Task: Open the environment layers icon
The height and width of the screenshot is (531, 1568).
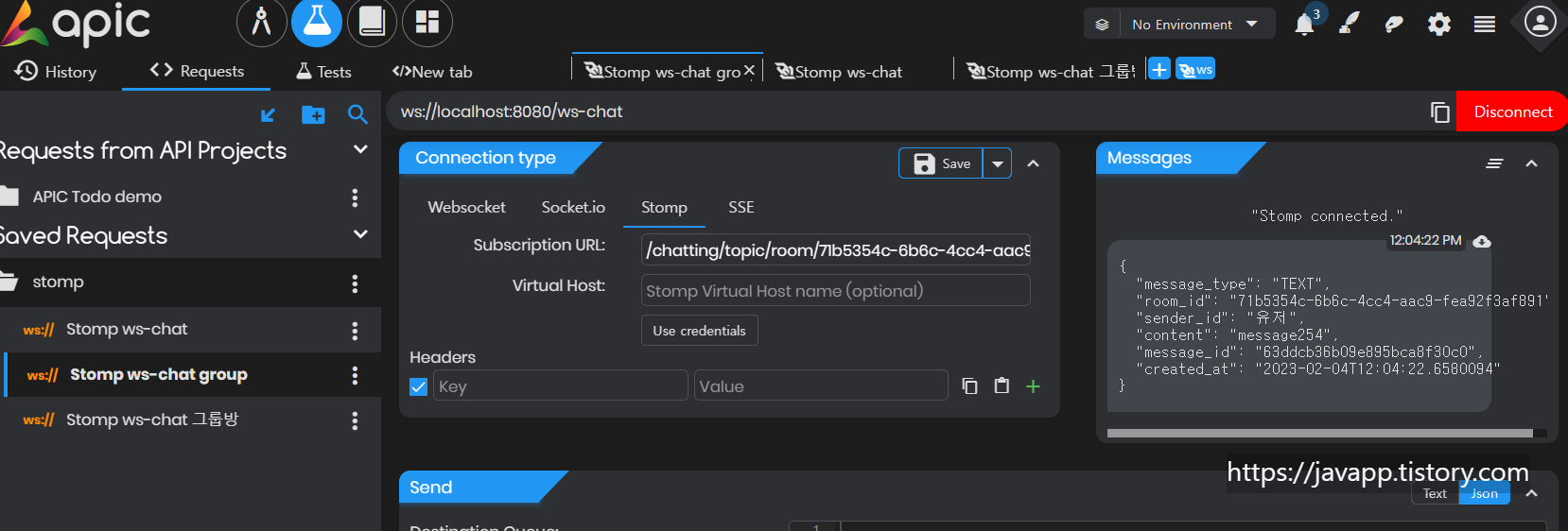Action: tap(1102, 25)
